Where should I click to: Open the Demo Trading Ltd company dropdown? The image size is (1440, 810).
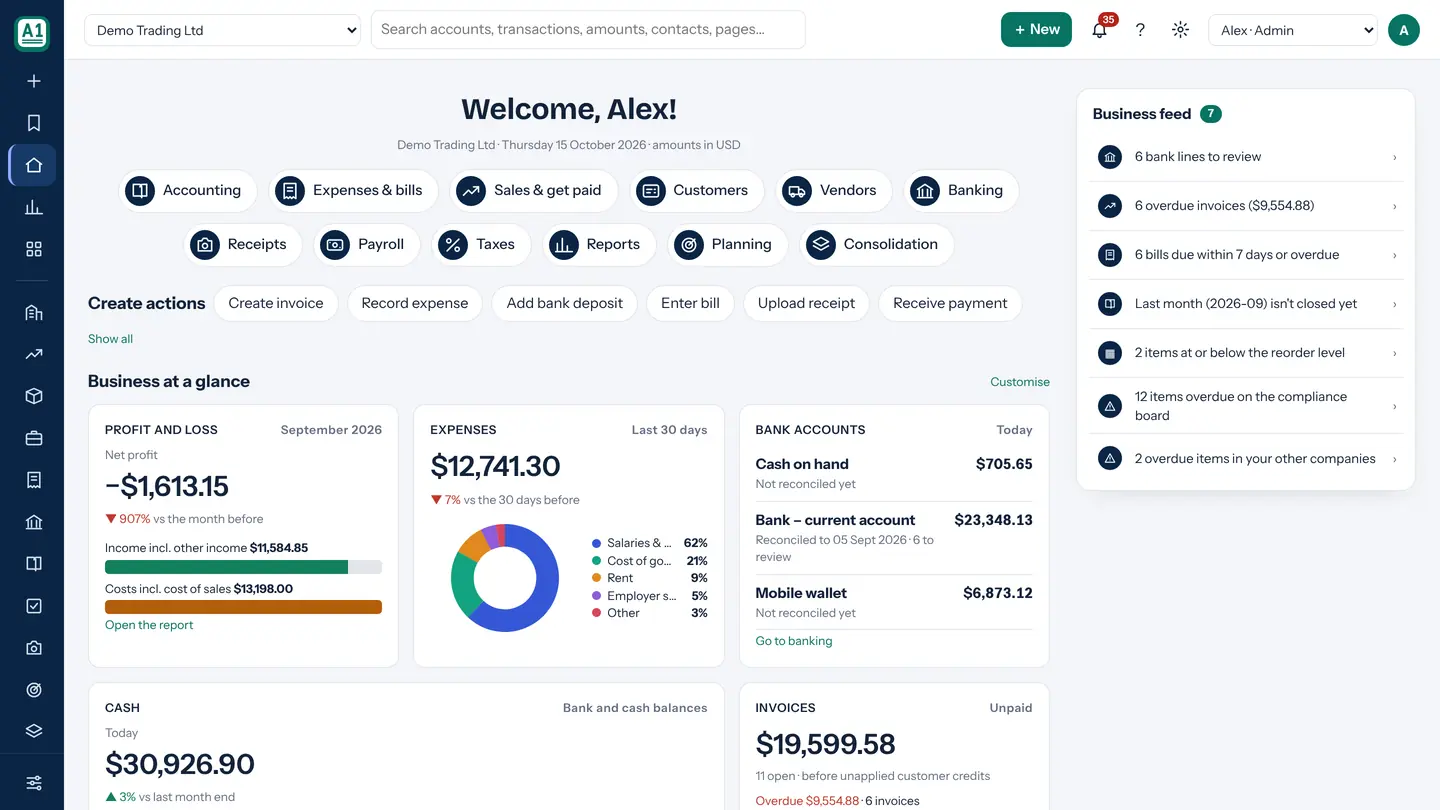223,30
